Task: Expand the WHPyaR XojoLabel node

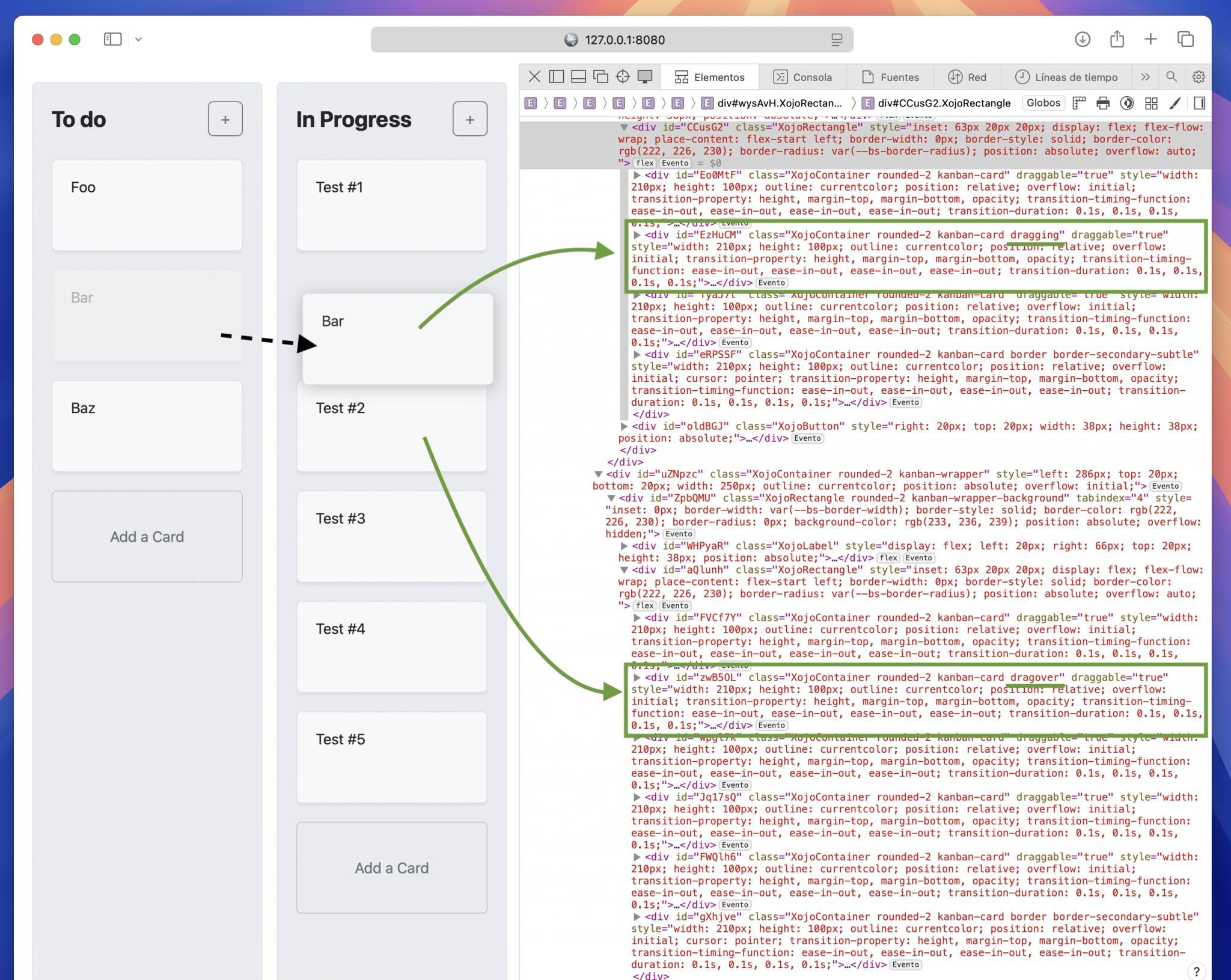Action: tap(624, 546)
